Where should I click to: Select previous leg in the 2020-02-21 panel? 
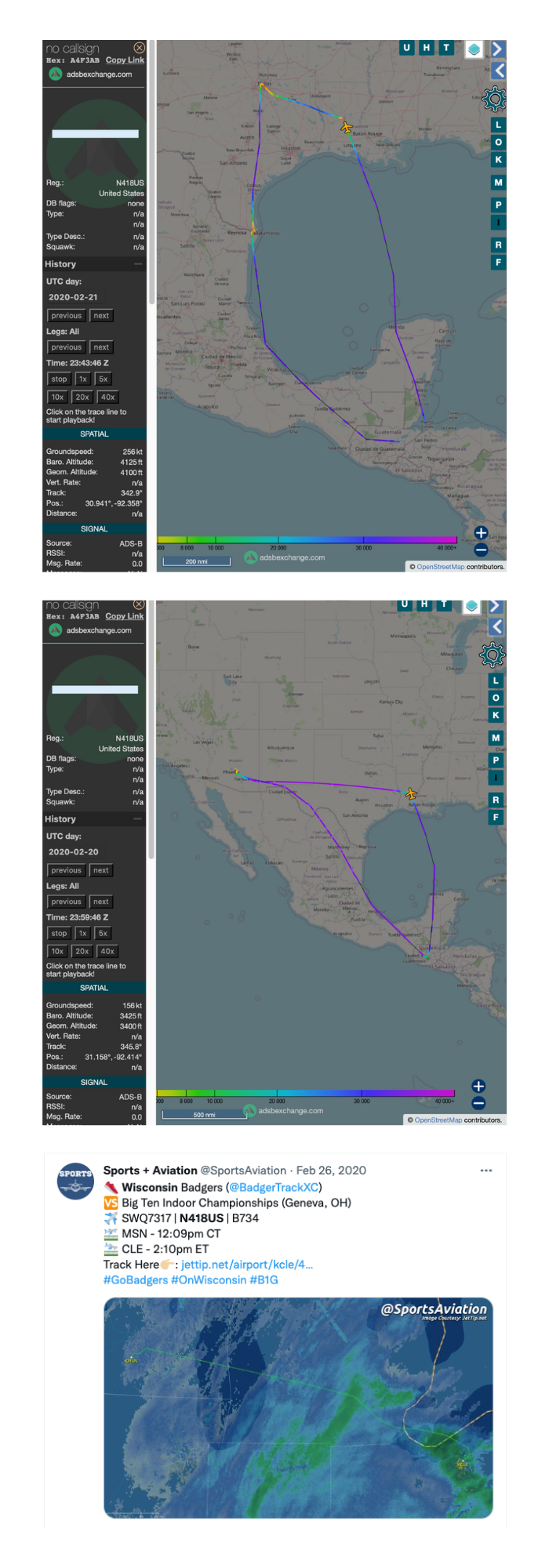66,347
